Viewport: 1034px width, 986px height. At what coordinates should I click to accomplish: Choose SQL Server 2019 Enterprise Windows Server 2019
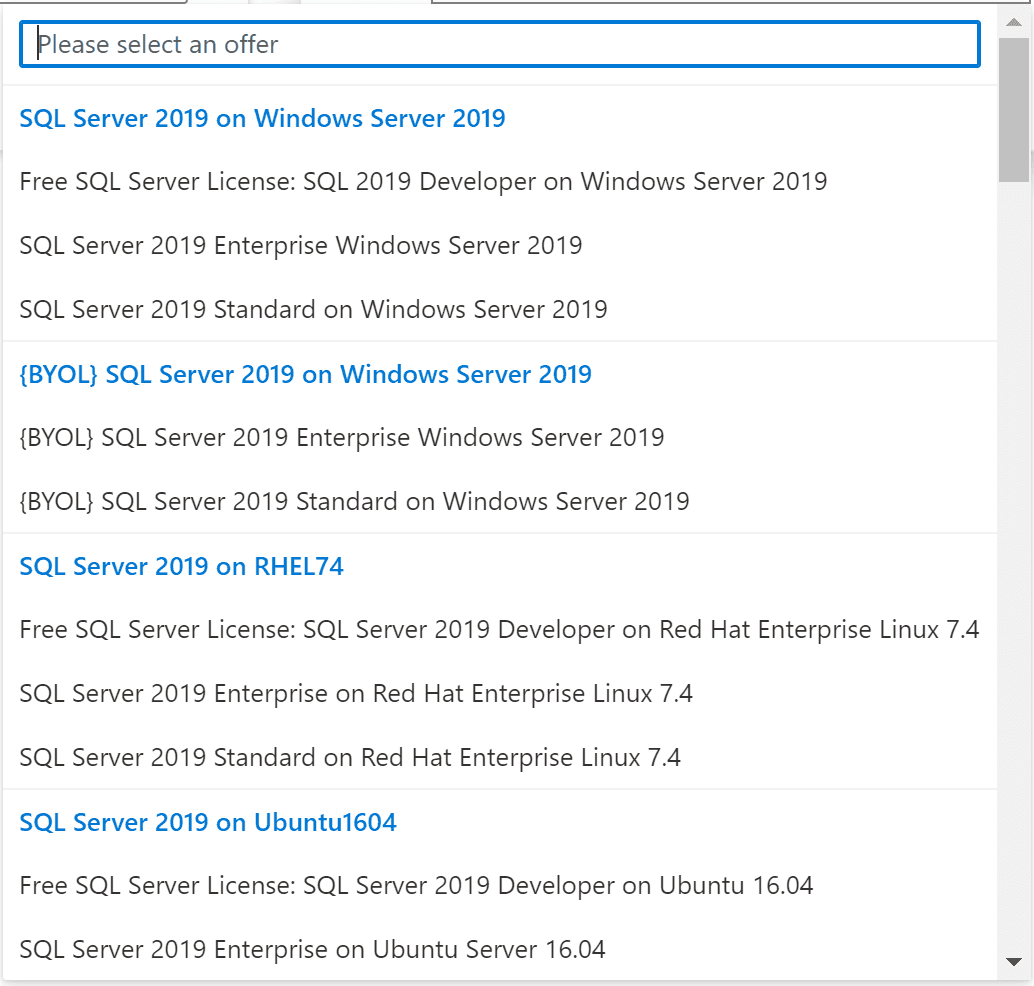point(301,246)
